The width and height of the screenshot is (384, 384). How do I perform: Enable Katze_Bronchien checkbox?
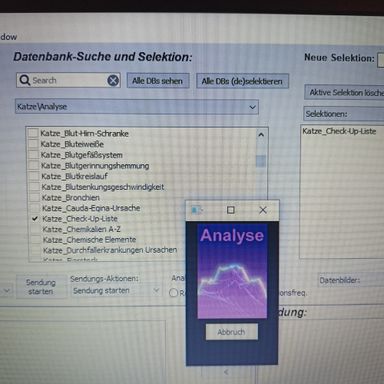34,197
